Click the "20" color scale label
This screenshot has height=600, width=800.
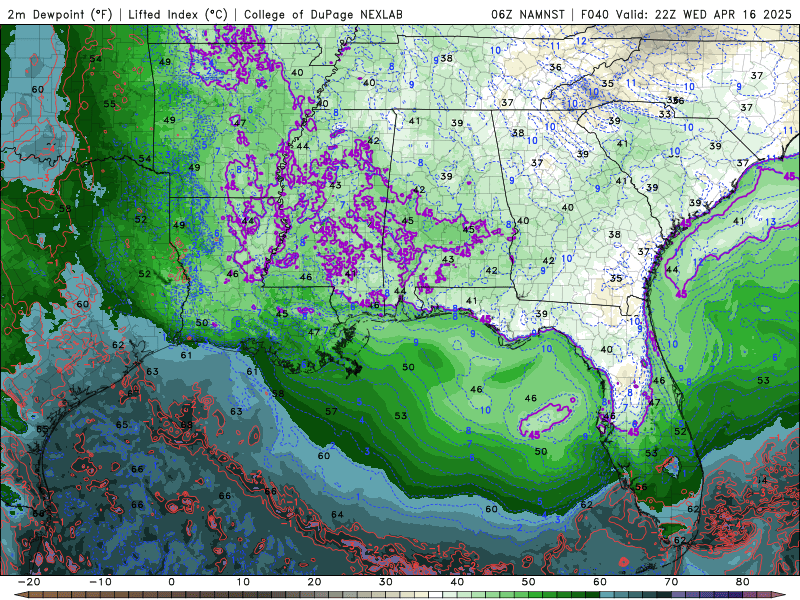(314, 582)
